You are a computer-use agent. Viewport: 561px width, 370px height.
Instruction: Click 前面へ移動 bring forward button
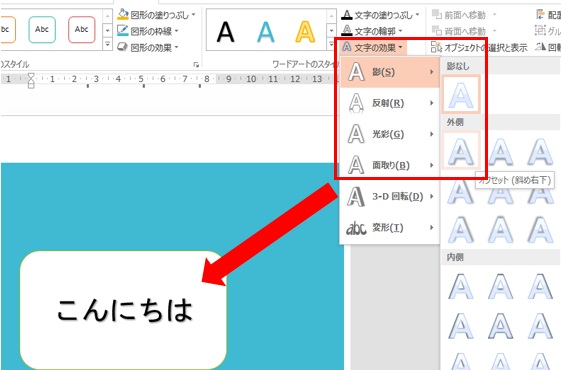pyautogui.click(x=459, y=15)
